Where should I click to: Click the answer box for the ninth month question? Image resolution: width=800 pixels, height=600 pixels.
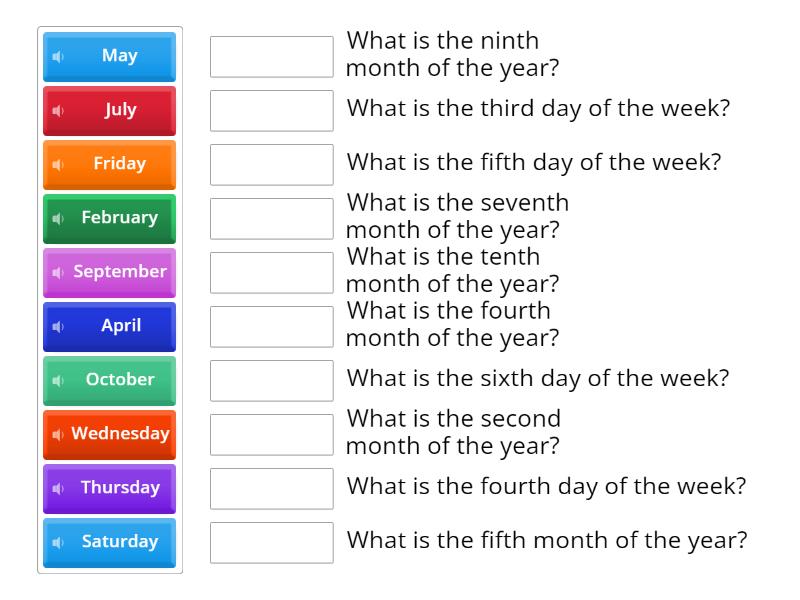click(x=271, y=56)
